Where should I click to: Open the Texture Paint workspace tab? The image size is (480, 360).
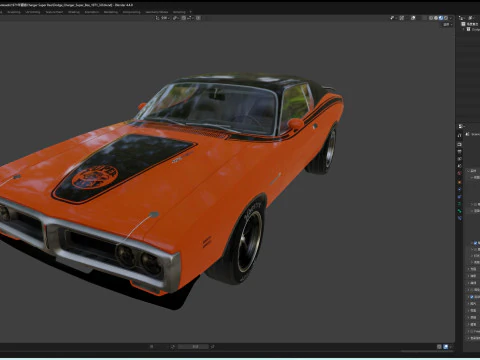click(x=54, y=12)
